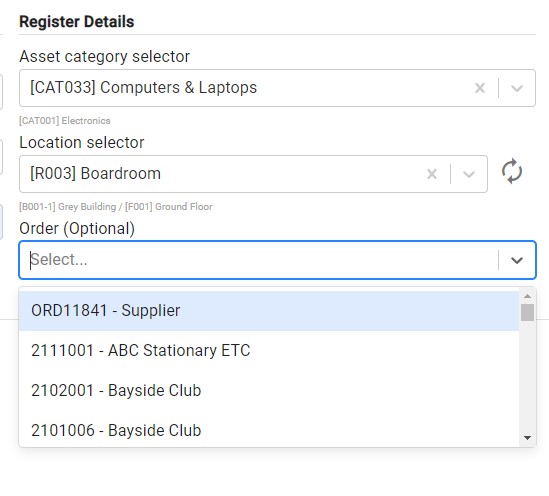Expand the Asset category selector dropdown
Screen dimensions: 549x496
tap(517, 88)
